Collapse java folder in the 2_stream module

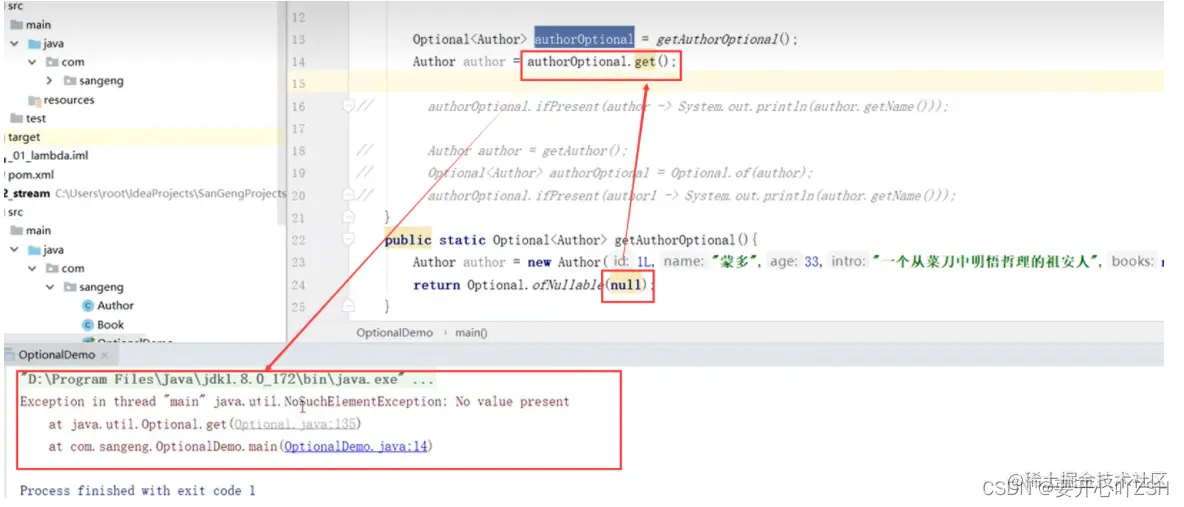tap(14, 250)
